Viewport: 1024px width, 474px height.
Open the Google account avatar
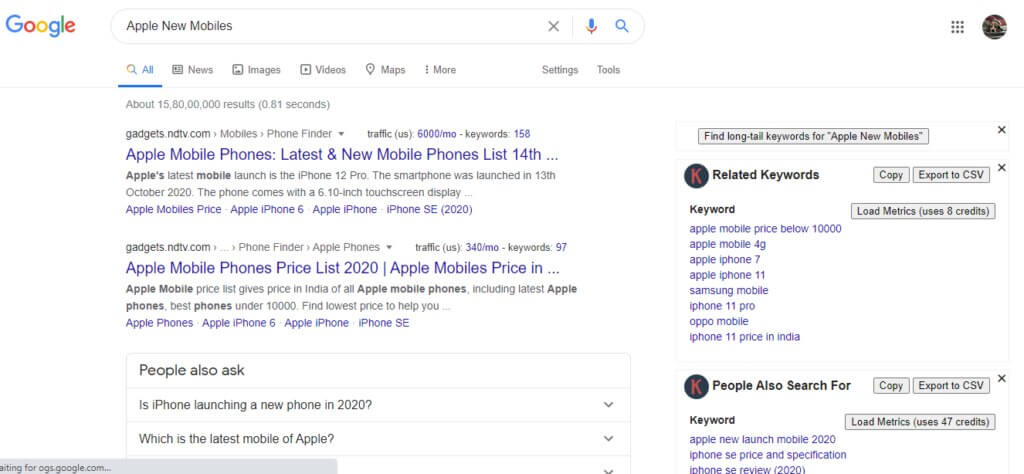[x=994, y=27]
